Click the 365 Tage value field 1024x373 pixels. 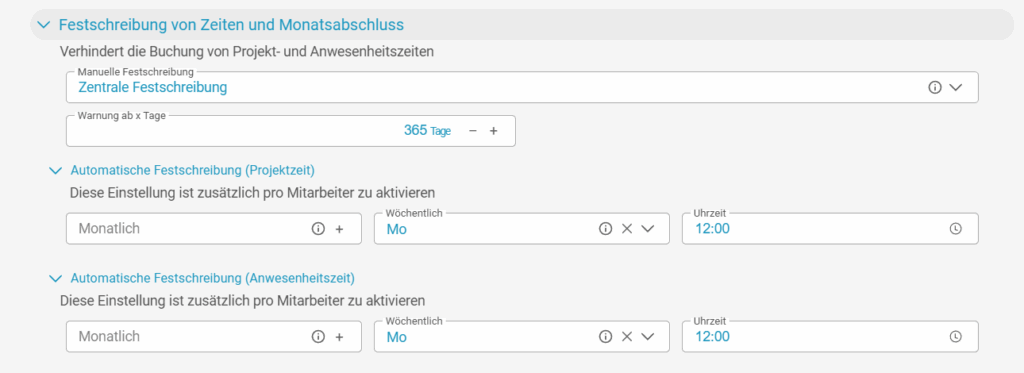tap(291, 131)
